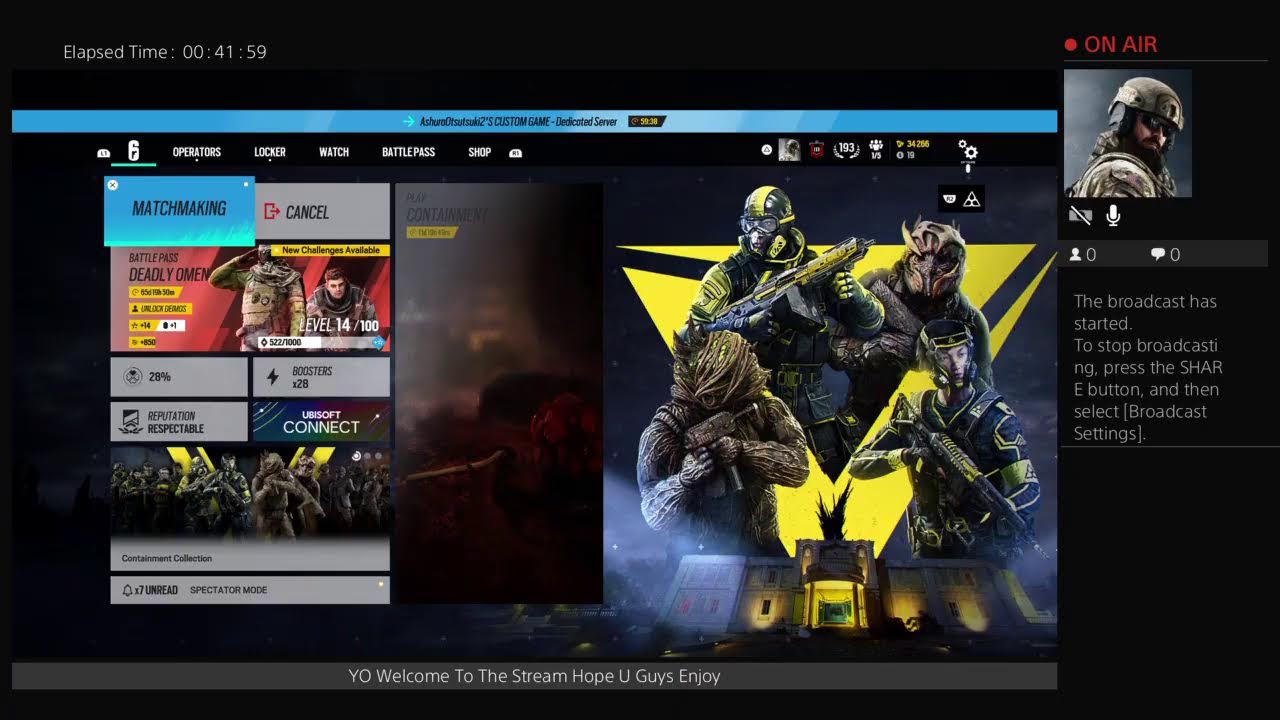
Task: Select the second carousel page dot
Action: [368, 456]
